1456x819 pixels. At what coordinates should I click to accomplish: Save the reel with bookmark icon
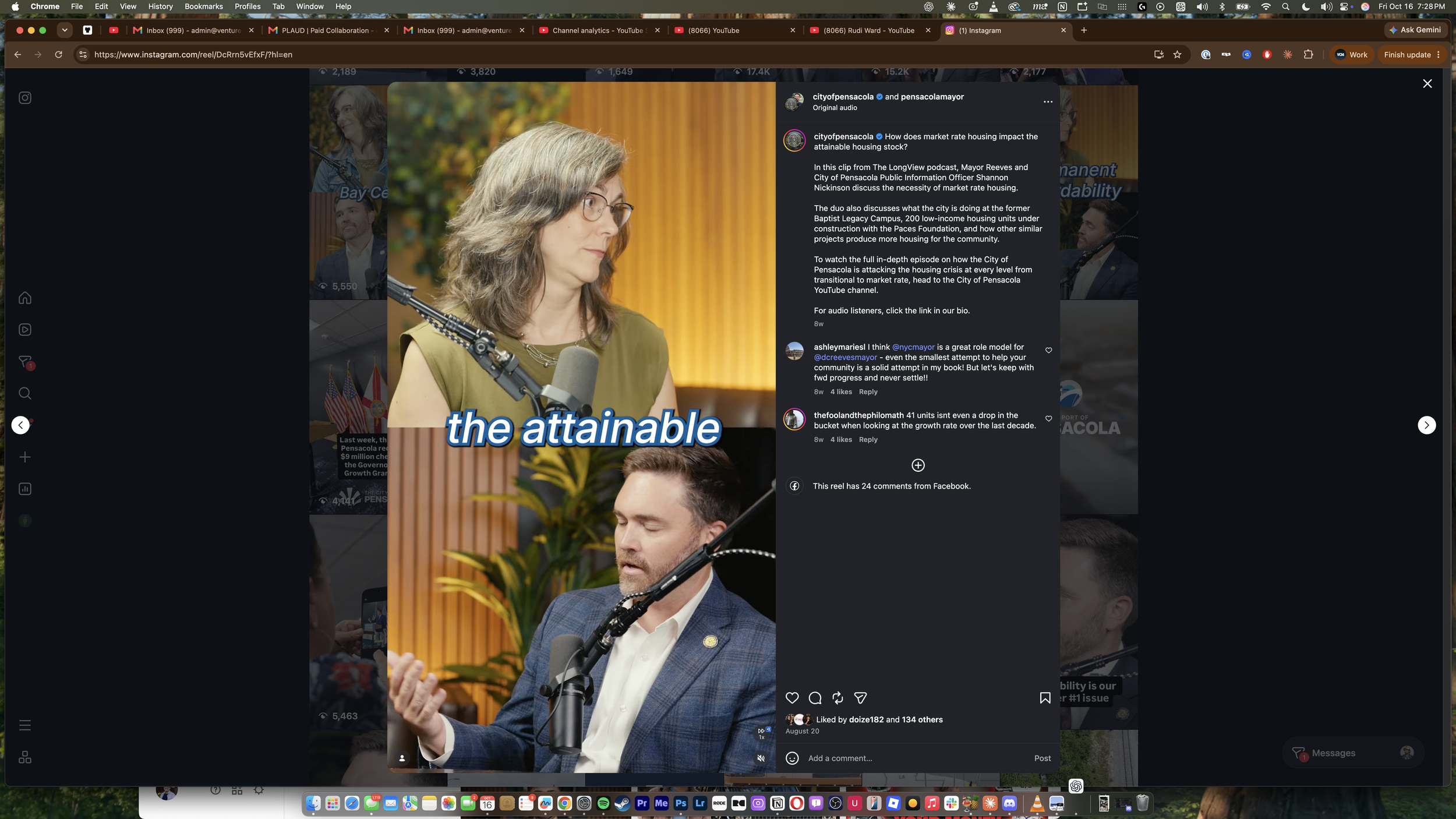tap(1045, 698)
